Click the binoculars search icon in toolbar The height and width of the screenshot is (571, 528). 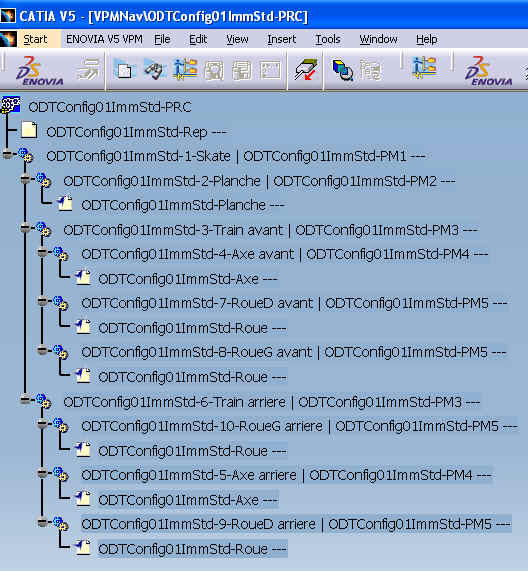(x=155, y=70)
